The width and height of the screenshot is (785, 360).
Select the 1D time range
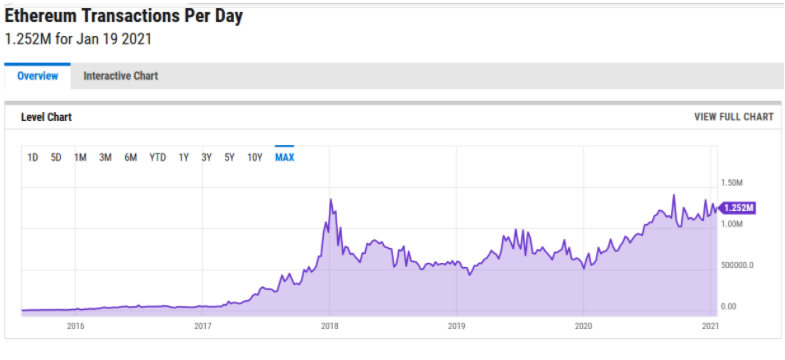pos(33,157)
